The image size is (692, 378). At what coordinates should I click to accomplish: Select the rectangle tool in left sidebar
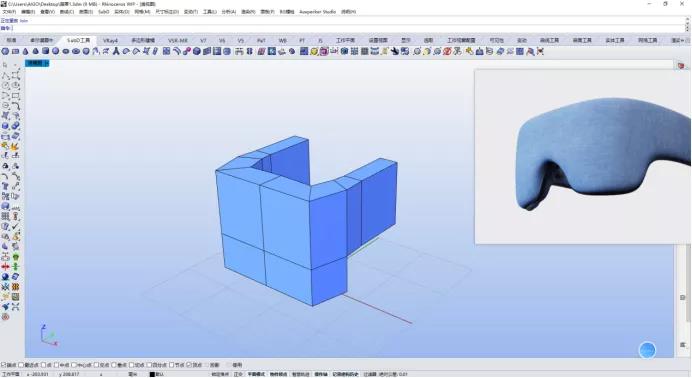[x=15, y=96]
